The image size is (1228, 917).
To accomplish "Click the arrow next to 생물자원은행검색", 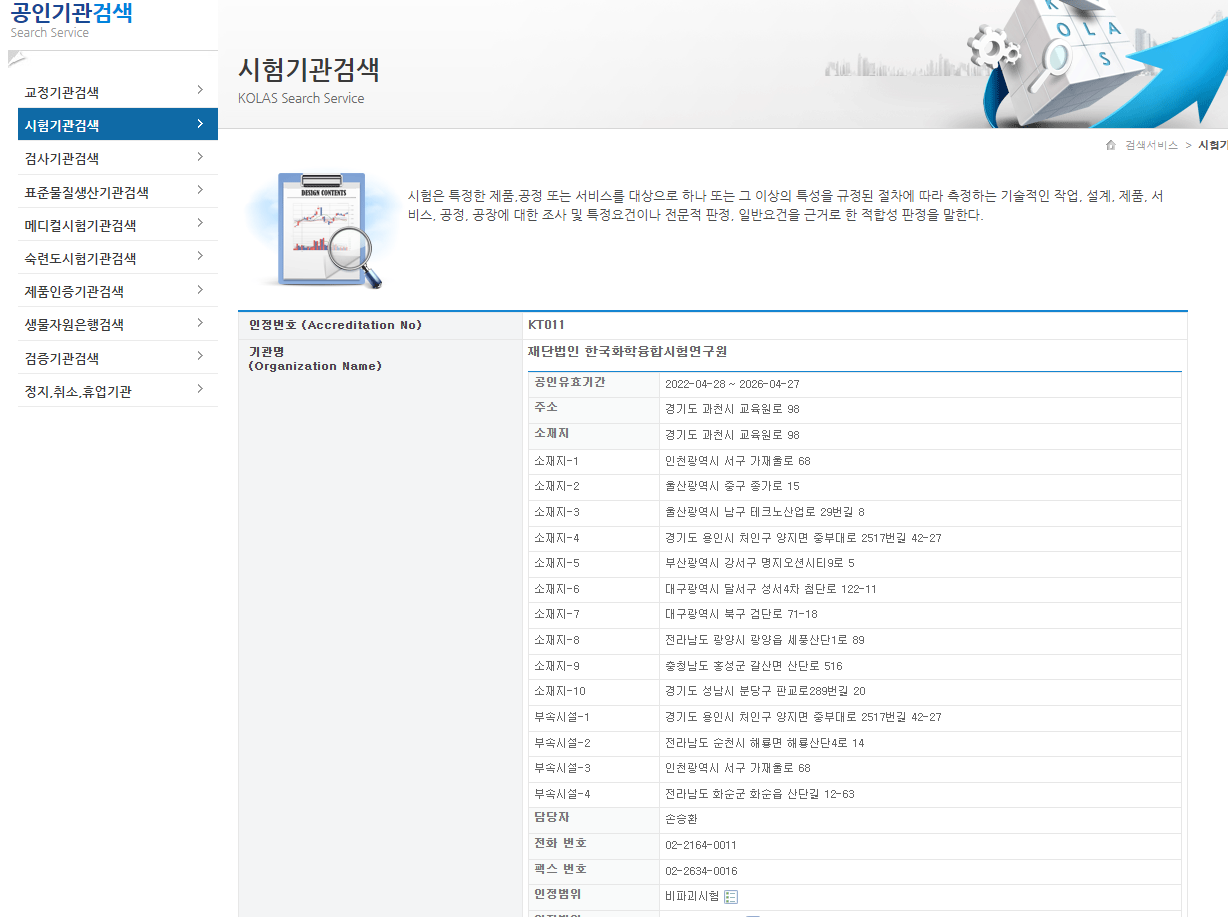I will [x=200, y=323].
